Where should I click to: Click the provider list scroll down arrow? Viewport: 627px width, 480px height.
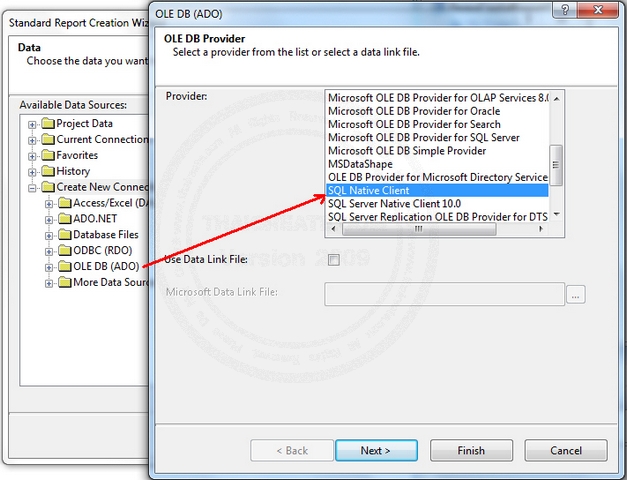tap(556, 215)
